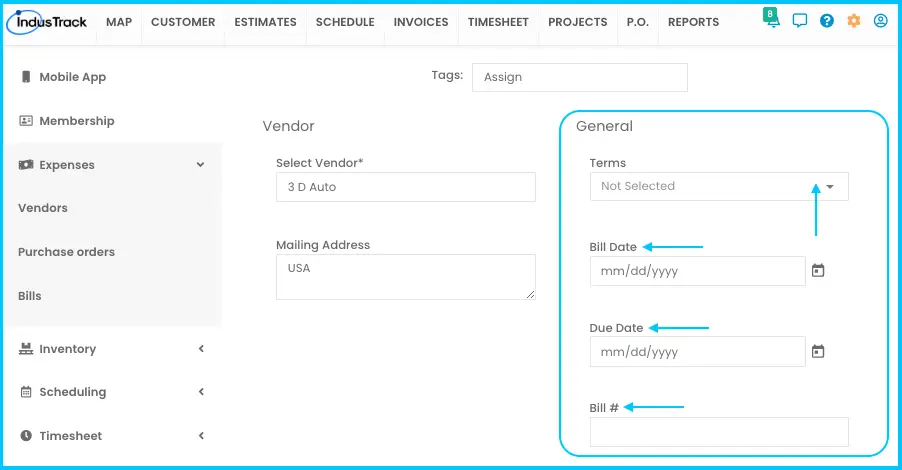Open the ESTIMATES menu tab

tap(265, 22)
